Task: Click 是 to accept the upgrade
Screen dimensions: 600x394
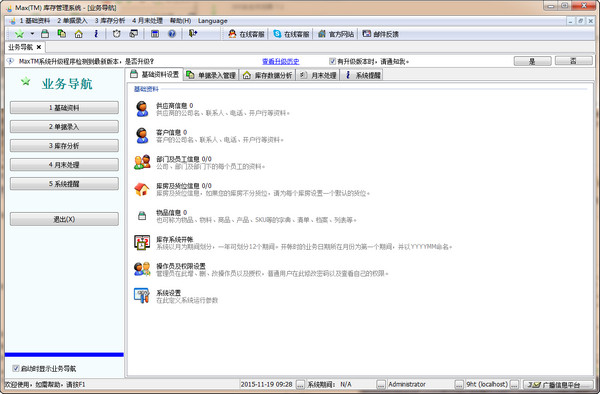Action: pyautogui.click(x=532, y=61)
